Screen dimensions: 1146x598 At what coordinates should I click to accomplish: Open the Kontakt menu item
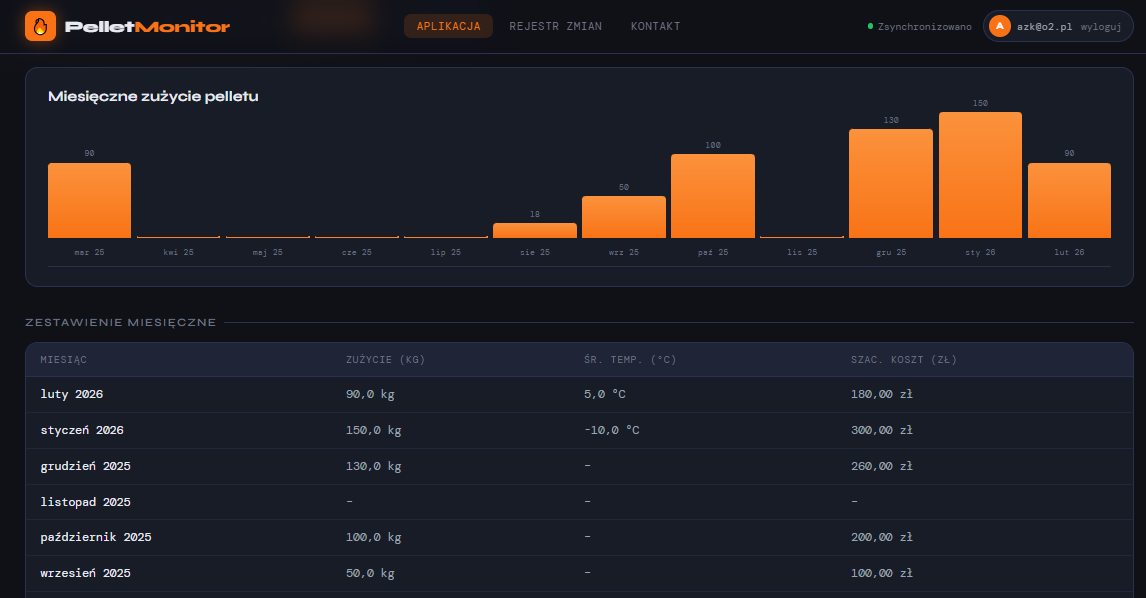pos(655,26)
